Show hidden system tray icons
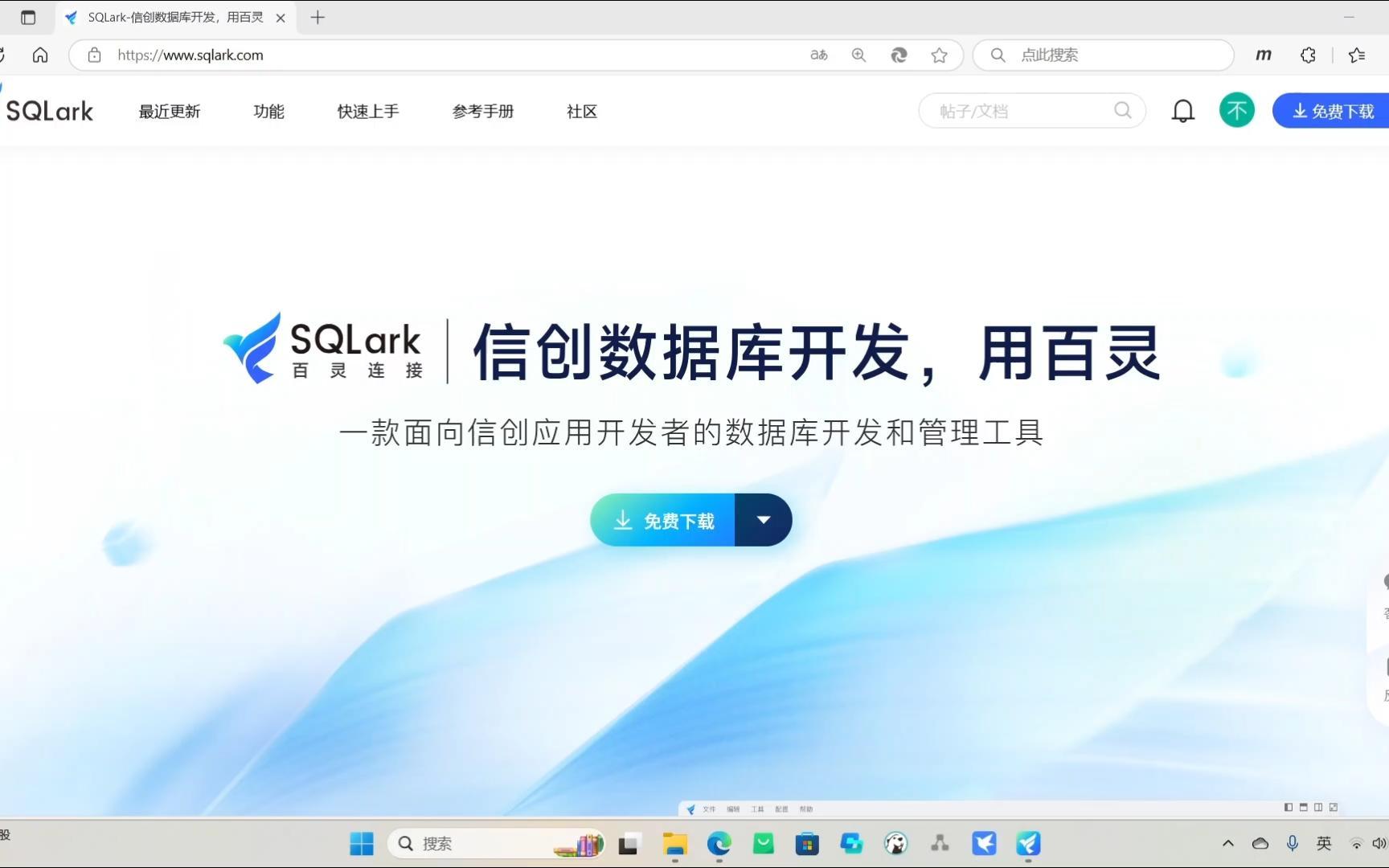 1227,843
